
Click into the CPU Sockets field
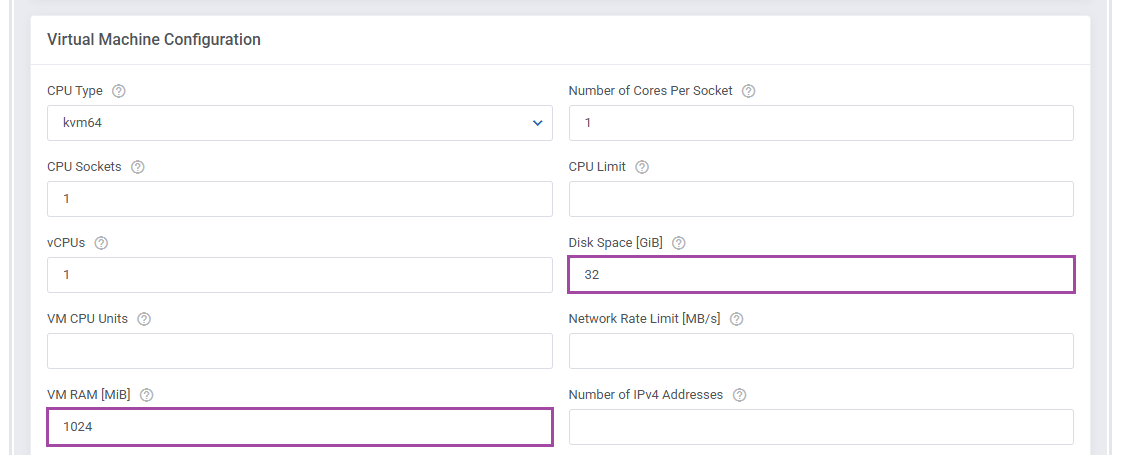click(x=299, y=199)
